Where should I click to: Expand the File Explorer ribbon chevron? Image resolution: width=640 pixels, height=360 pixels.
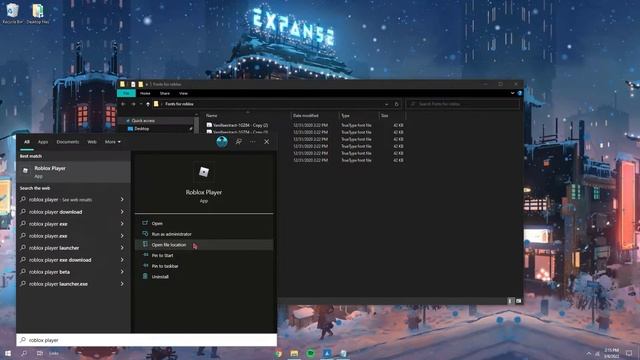512,93
